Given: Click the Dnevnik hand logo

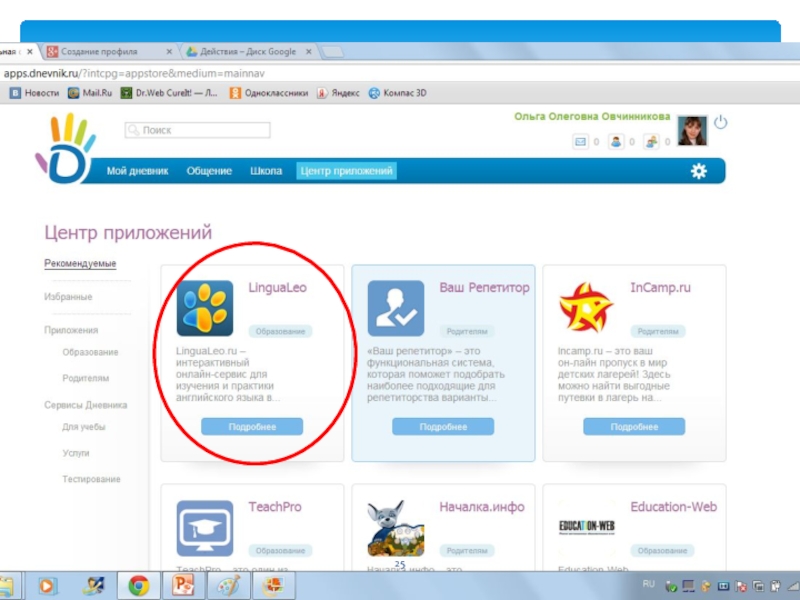Looking at the screenshot, I should (65, 150).
